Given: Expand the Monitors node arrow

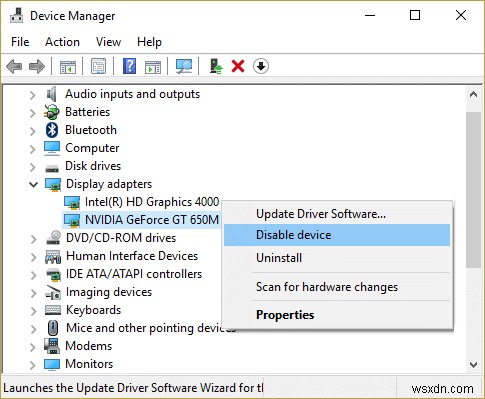Looking at the screenshot, I should pos(32,365).
